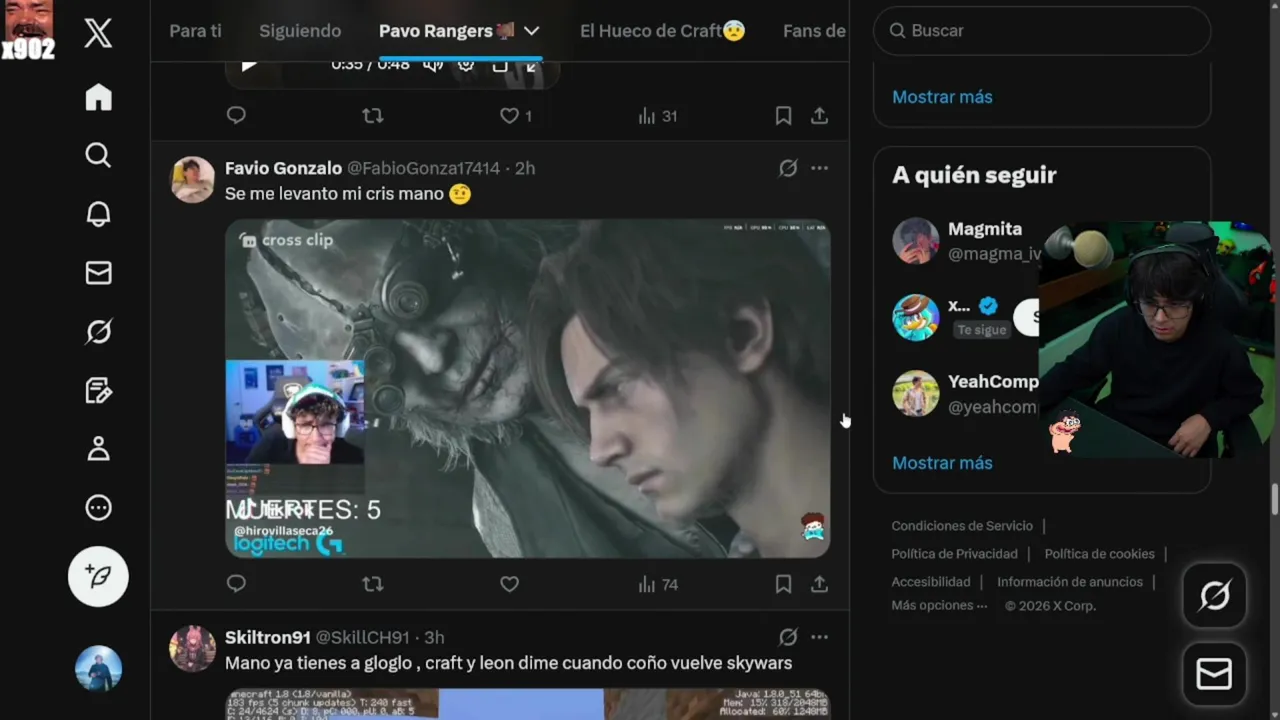Reply to the top video post
Viewport: 1280px width, 720px height.
coord(236,115)
